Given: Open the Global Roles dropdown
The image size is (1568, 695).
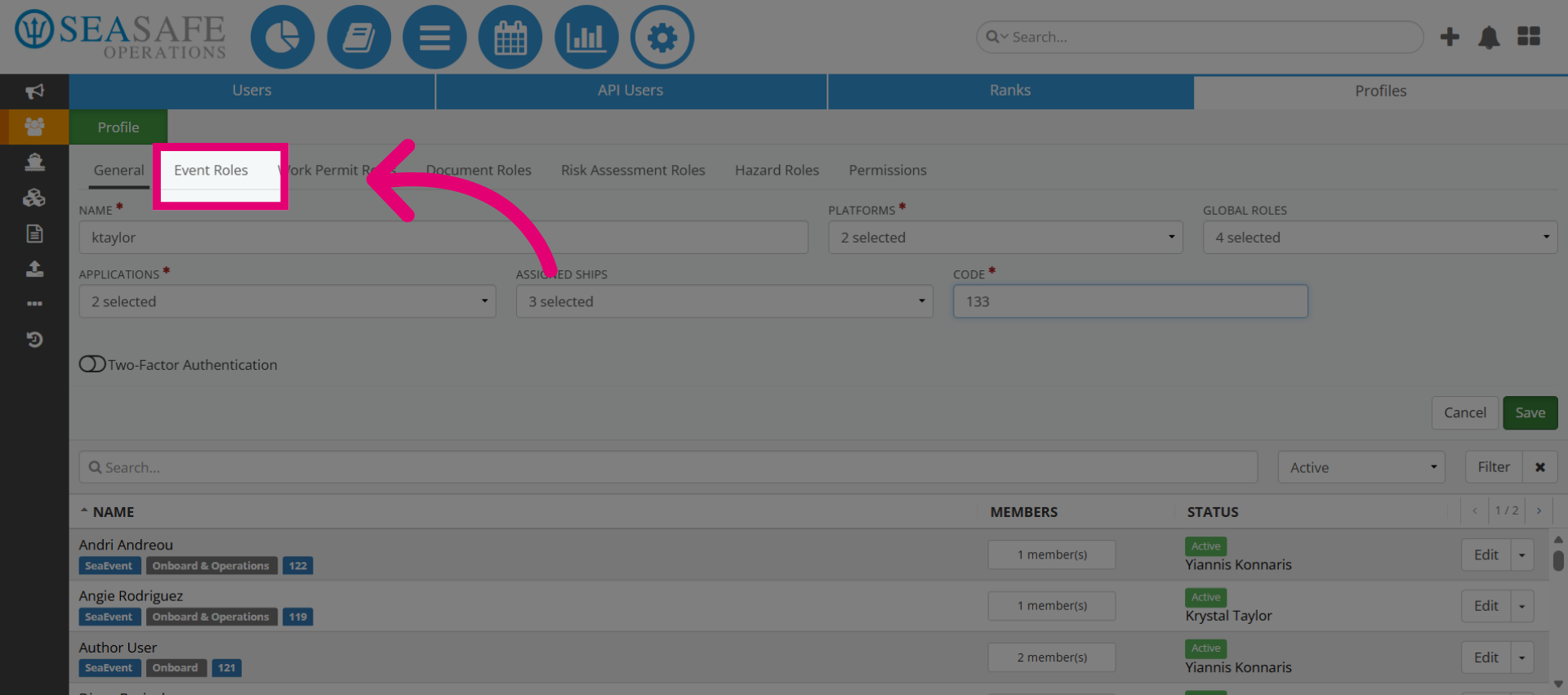Looking at the screenshot, I should click(1380, 238).
